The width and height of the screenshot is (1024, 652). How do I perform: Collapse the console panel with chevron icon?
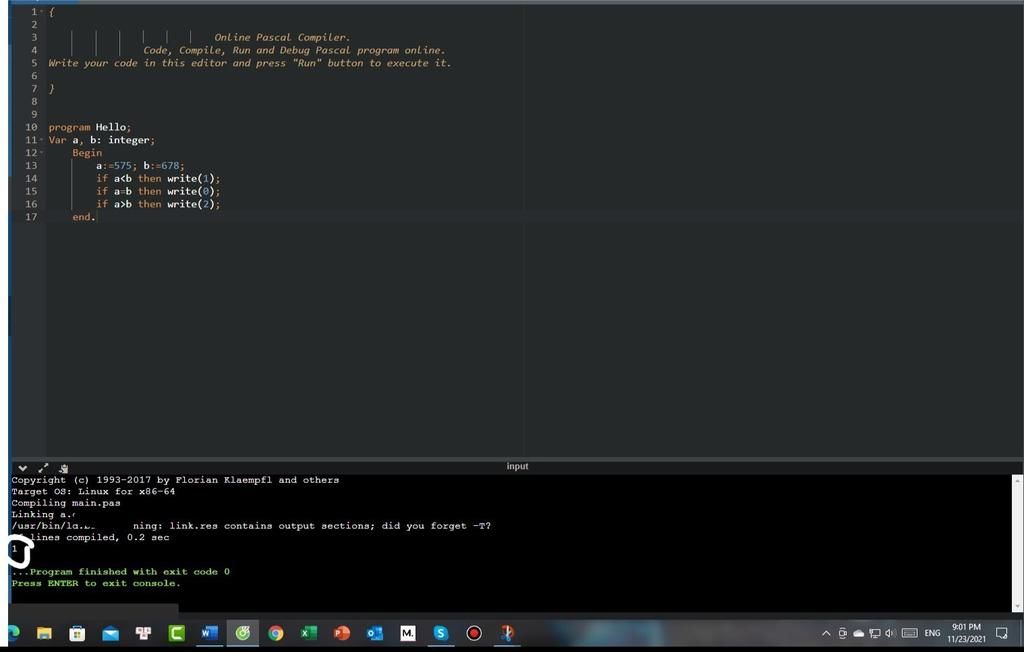click(23, 468)
